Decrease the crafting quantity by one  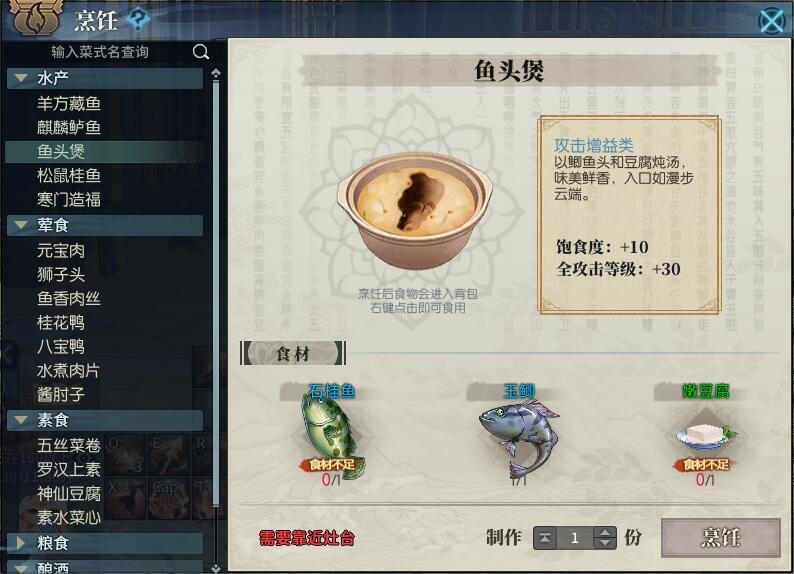(x=605, y=544)
